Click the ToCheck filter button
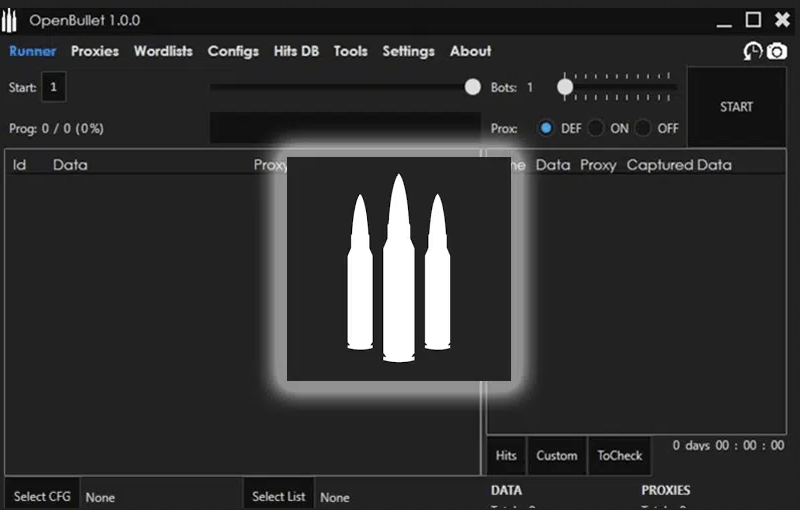 [619, 455]
